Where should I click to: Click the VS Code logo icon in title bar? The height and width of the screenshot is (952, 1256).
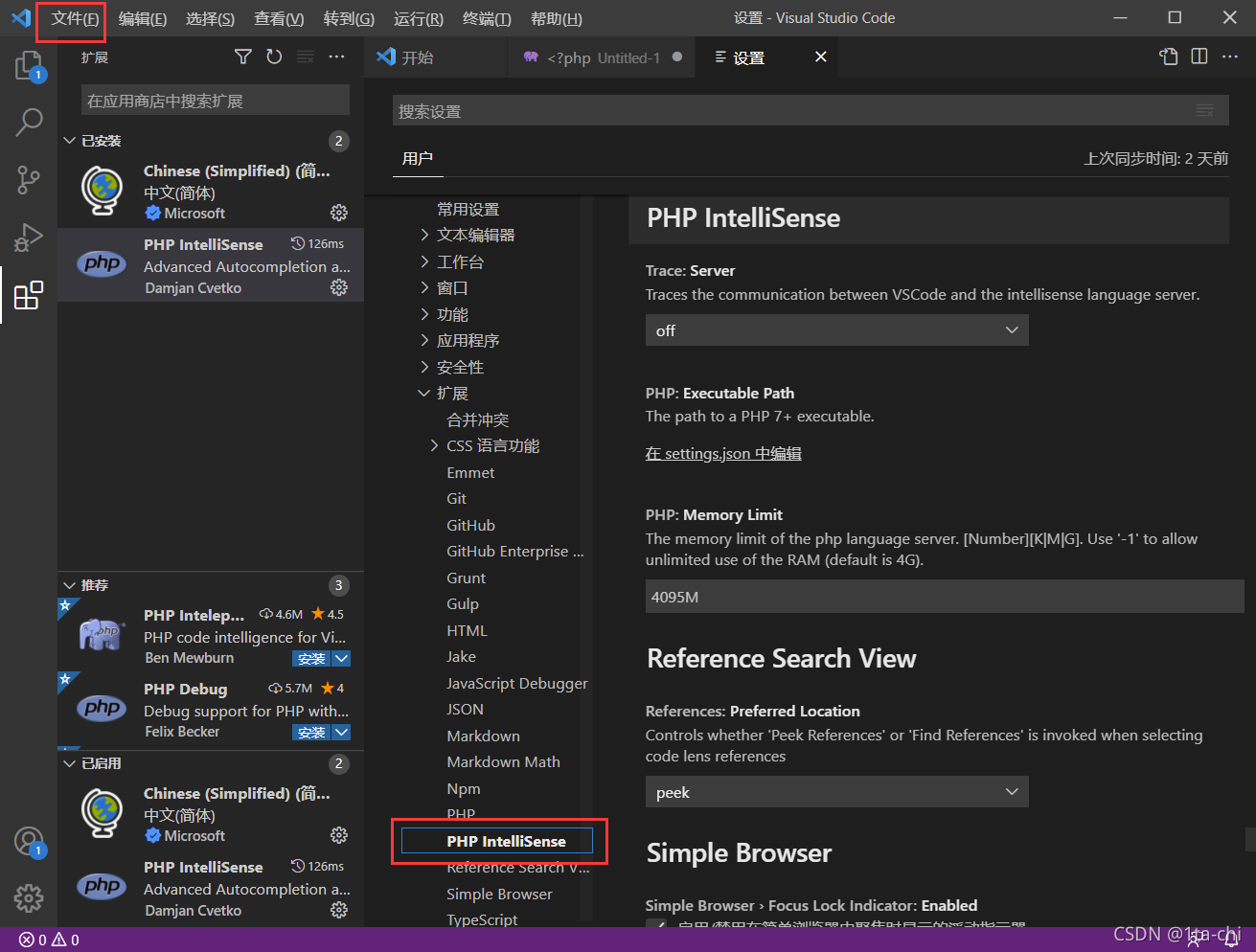click(20, 18)
